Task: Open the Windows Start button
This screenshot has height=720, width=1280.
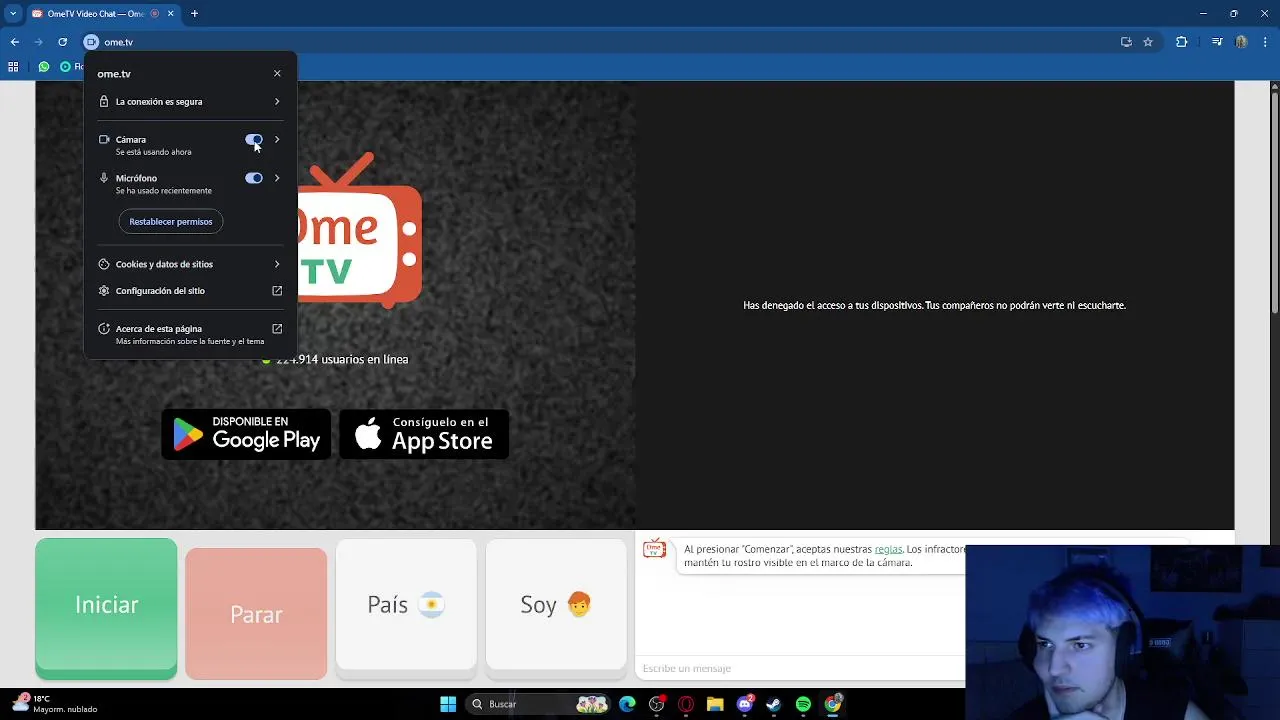Action: [448, 704]
